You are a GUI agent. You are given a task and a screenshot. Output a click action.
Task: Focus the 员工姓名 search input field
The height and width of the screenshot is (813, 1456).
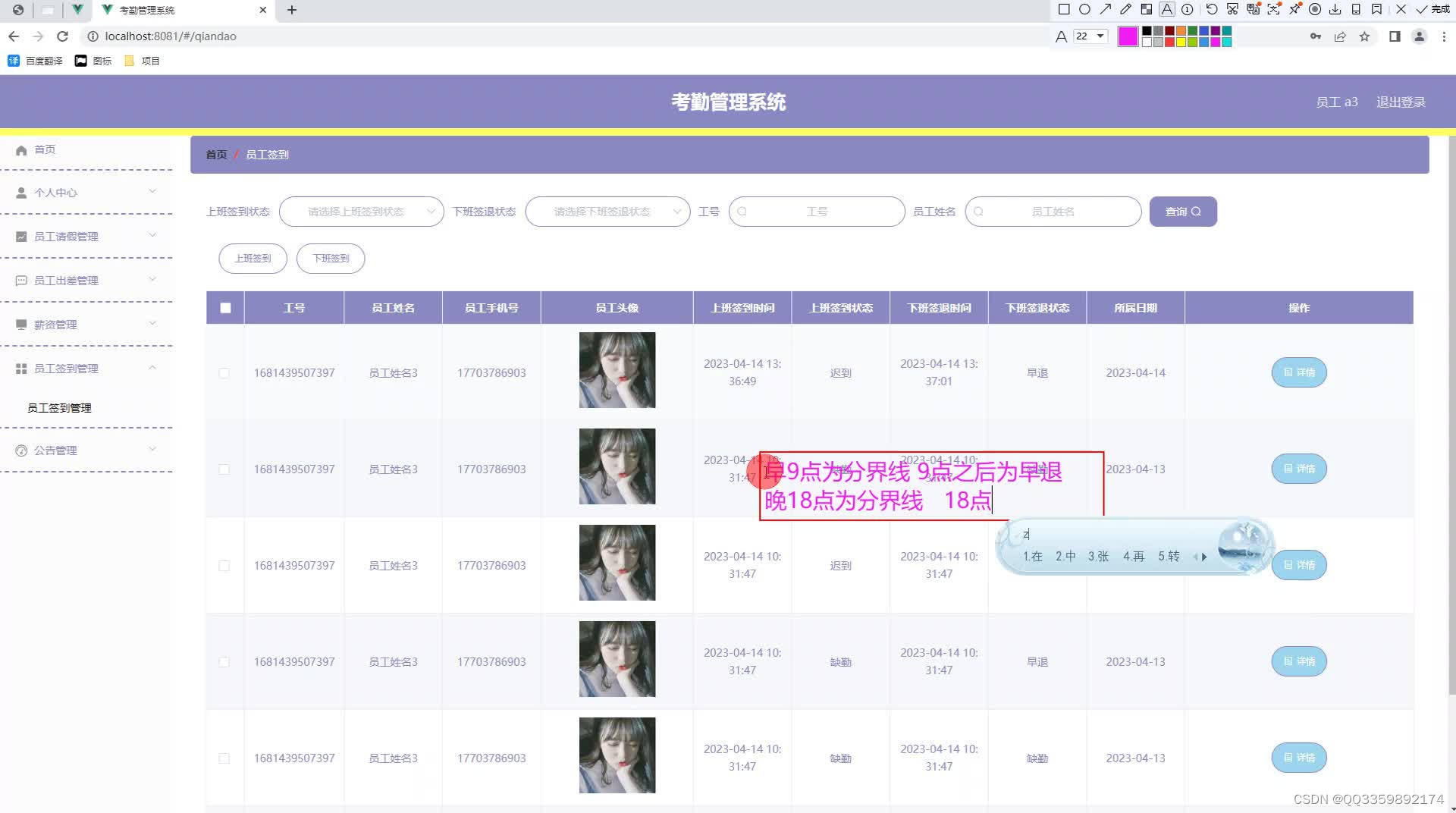click(x=1053, y=212)
